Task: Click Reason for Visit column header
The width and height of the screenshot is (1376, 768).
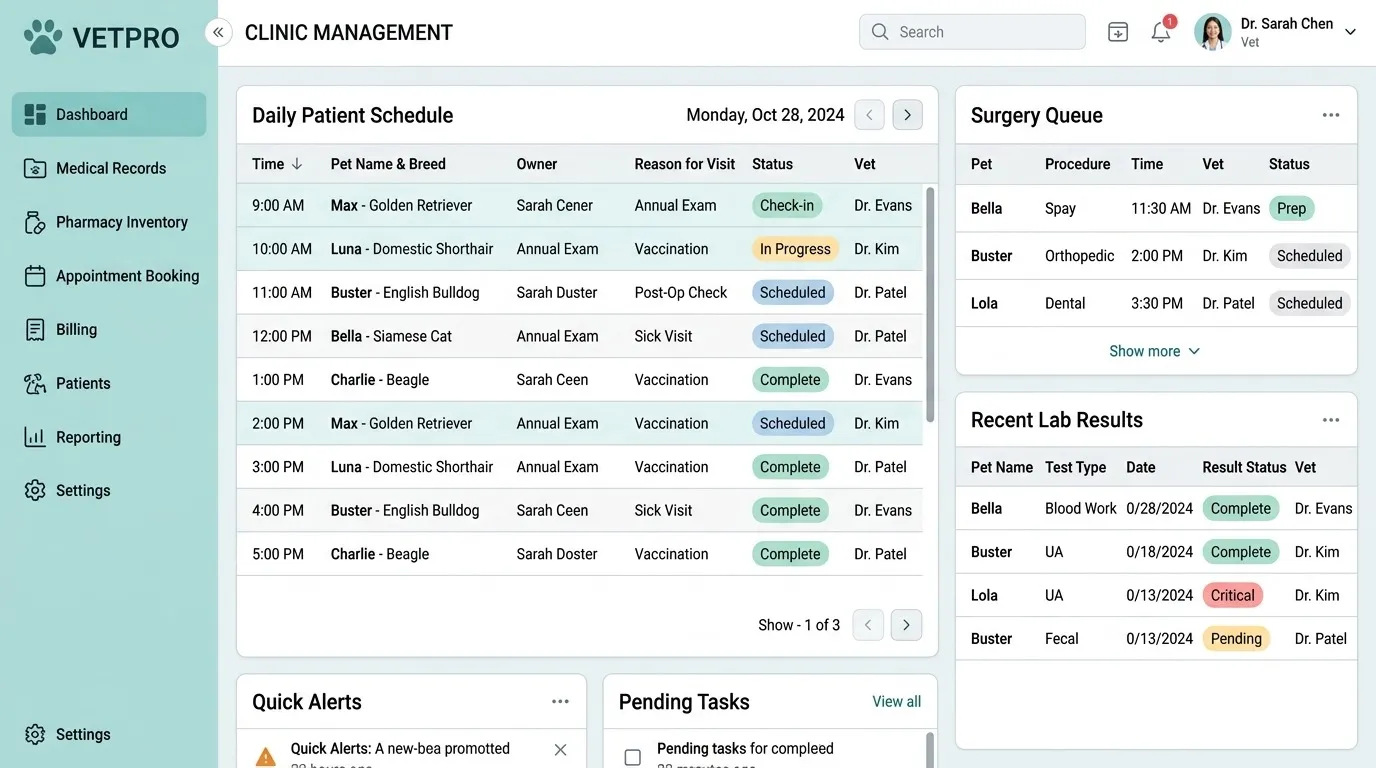Action: tap(684, 164)
